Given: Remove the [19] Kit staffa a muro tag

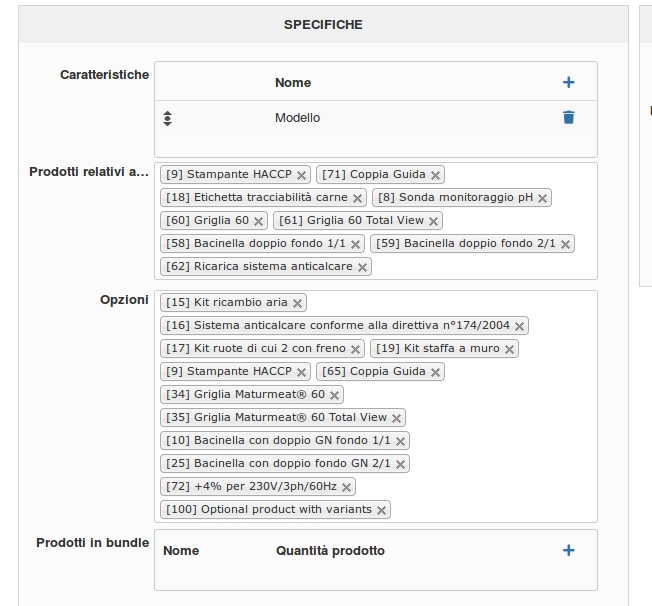Looking at the screenshot, I should point(509,349).
